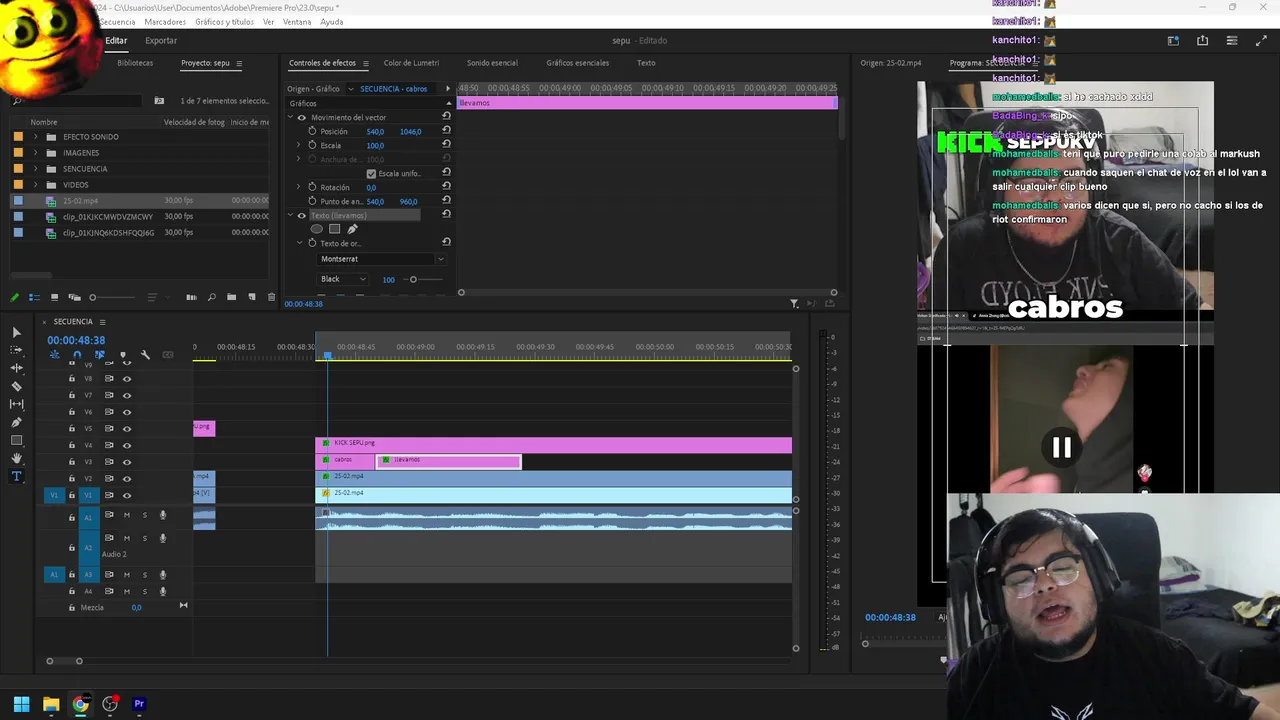Select the Pen tool in the timeline toolbox
The image size is (1280, 720).
coord(16,422)
